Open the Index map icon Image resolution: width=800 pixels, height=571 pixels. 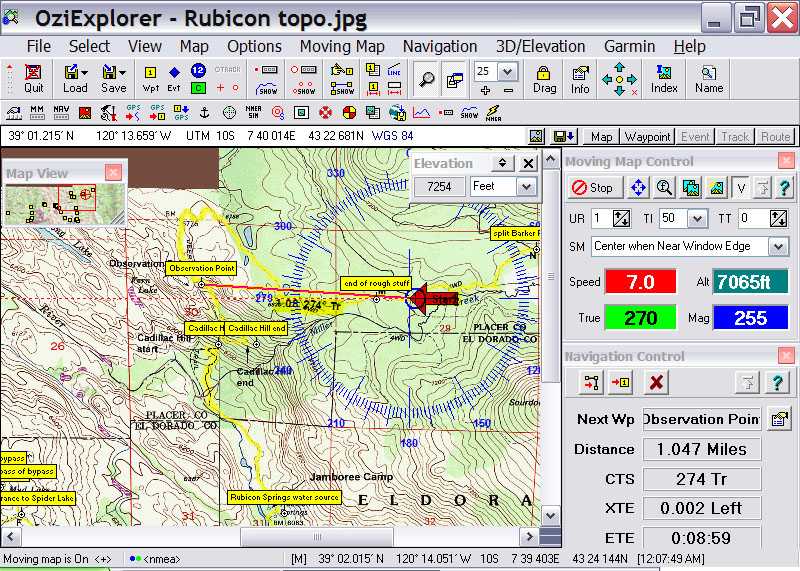[664, 79]
